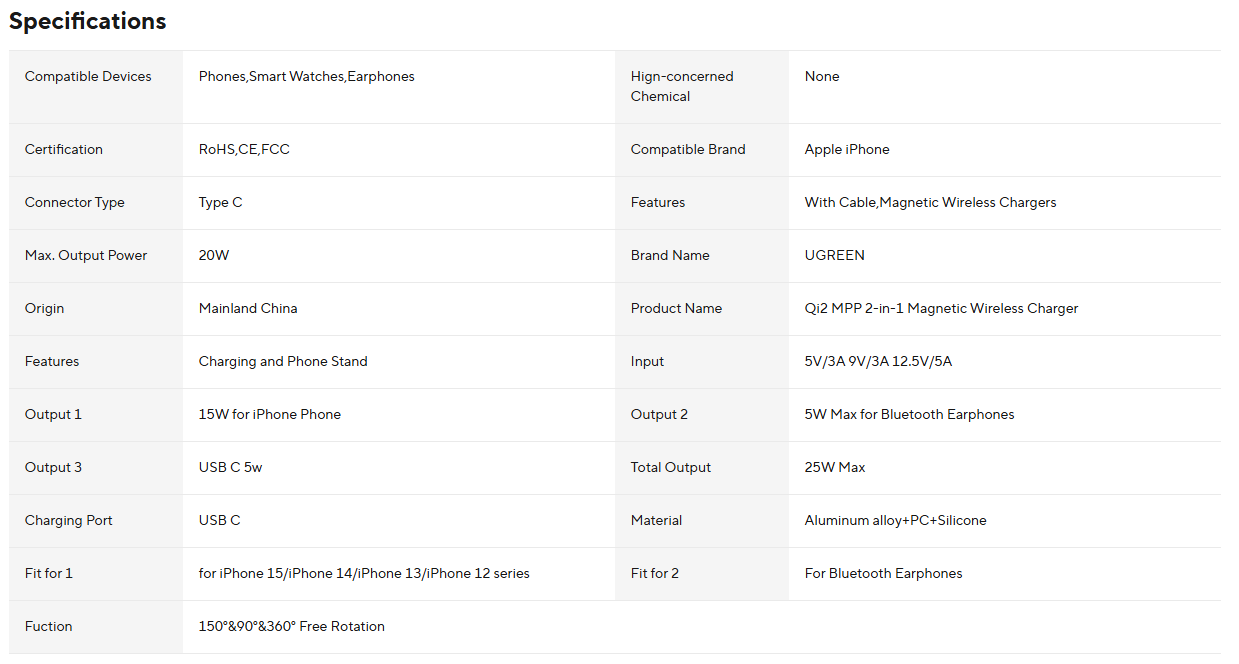Click the Aluminum alloy+PC+Silicone material value
This screenshot has width=1239, height=664.
pyautogui.click(x=896, y=520)
